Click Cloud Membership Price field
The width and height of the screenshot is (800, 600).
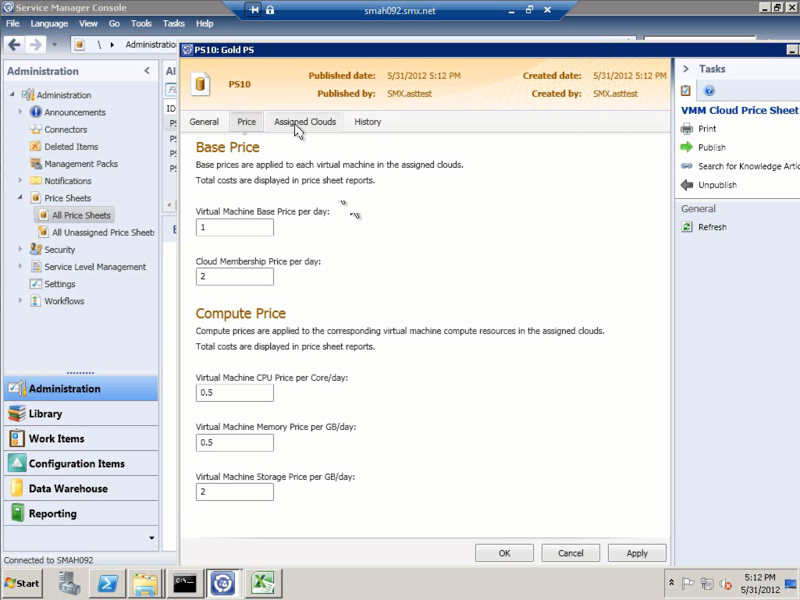235,277
